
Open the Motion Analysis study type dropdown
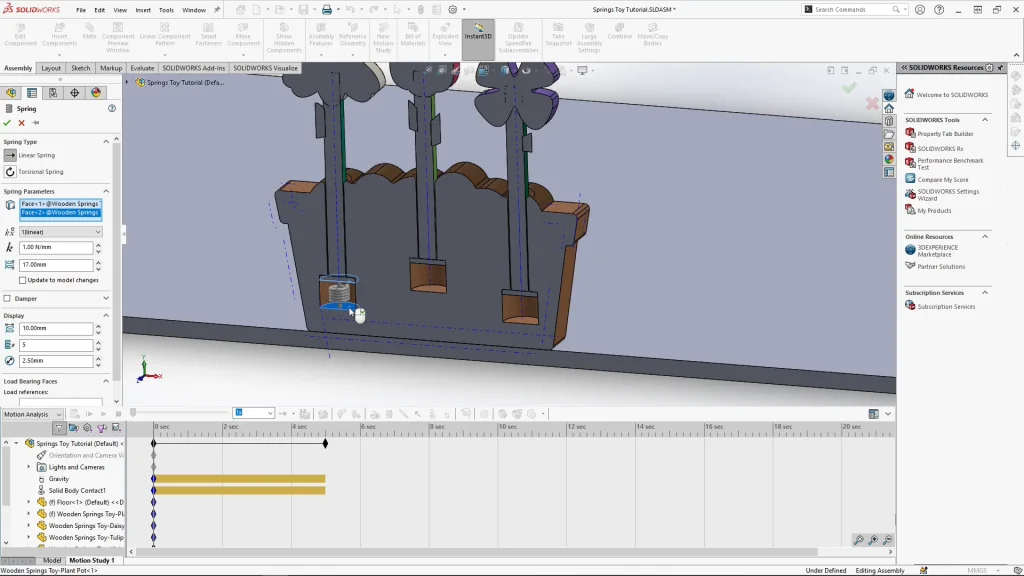tap(33, 414)
